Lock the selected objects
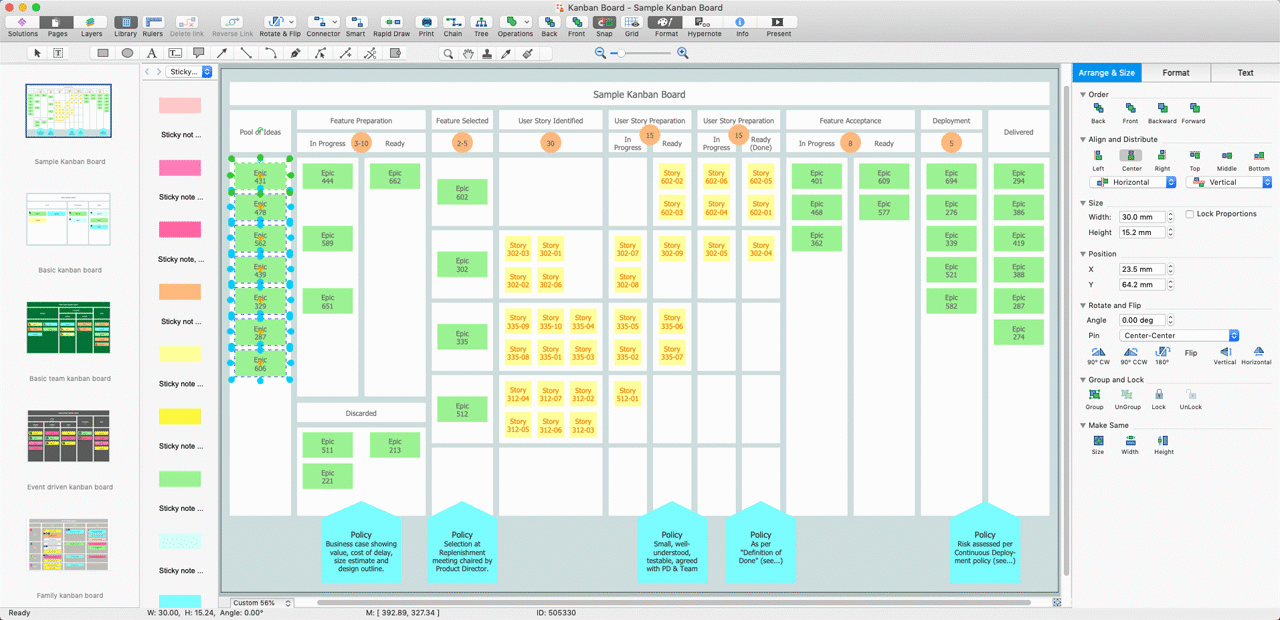This screenshot has width=1280, height=620. point(1158,395)
